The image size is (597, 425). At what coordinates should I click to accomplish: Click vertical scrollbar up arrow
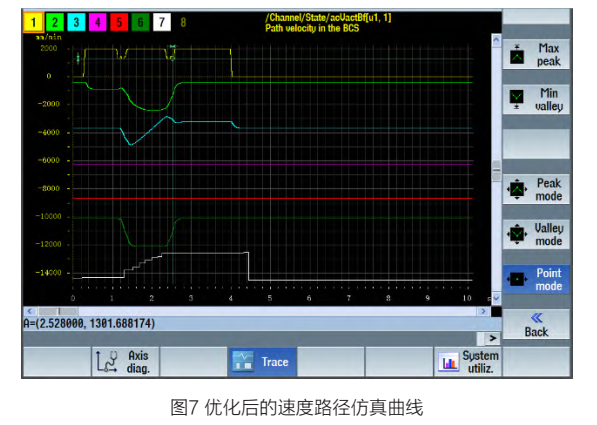(x=496, y=40)
